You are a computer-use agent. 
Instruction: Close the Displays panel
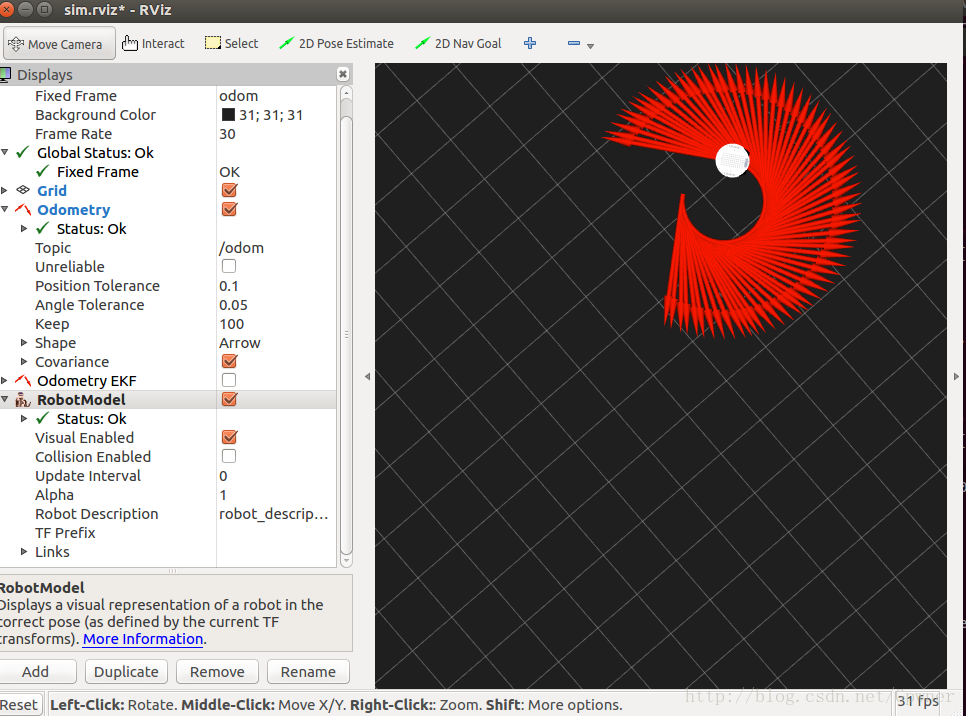tap(343, 75)
